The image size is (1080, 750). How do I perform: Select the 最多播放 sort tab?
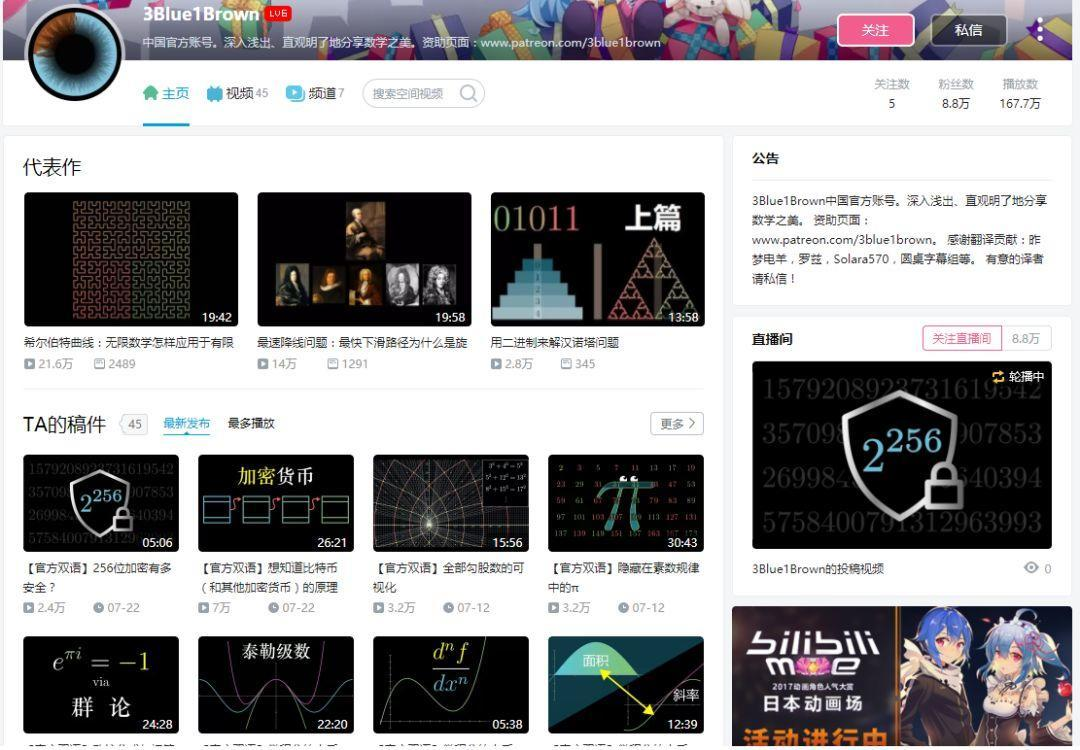(x=251, y=423)
